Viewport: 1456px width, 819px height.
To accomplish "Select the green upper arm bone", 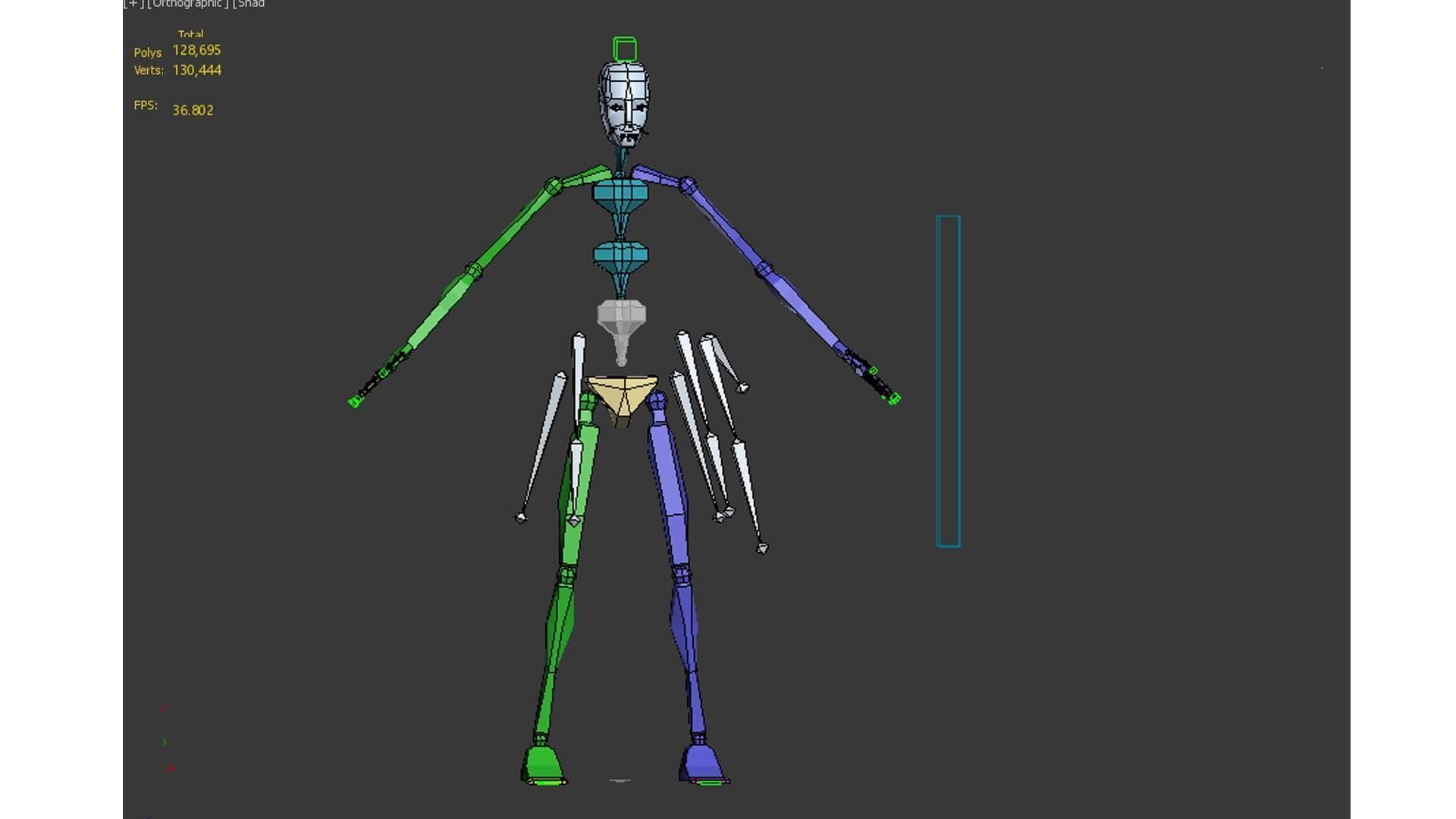I will 514,226.
